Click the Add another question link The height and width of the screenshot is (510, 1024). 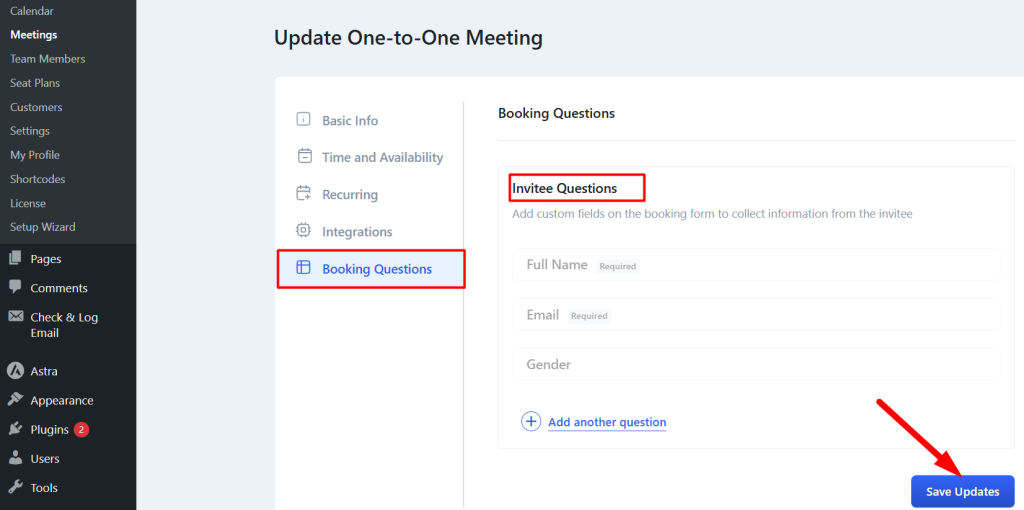(x=607, y=422)
